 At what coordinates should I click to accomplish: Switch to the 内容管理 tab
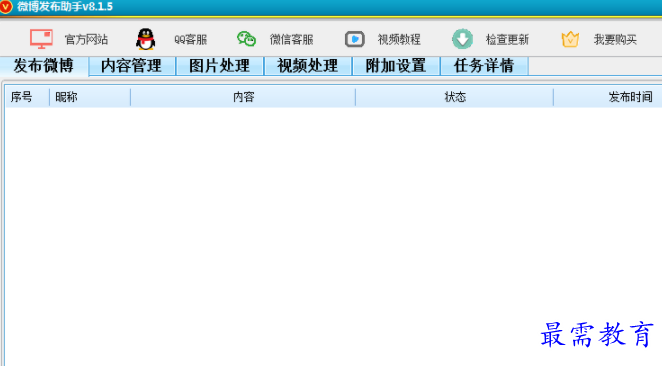(x=132, y=66)
